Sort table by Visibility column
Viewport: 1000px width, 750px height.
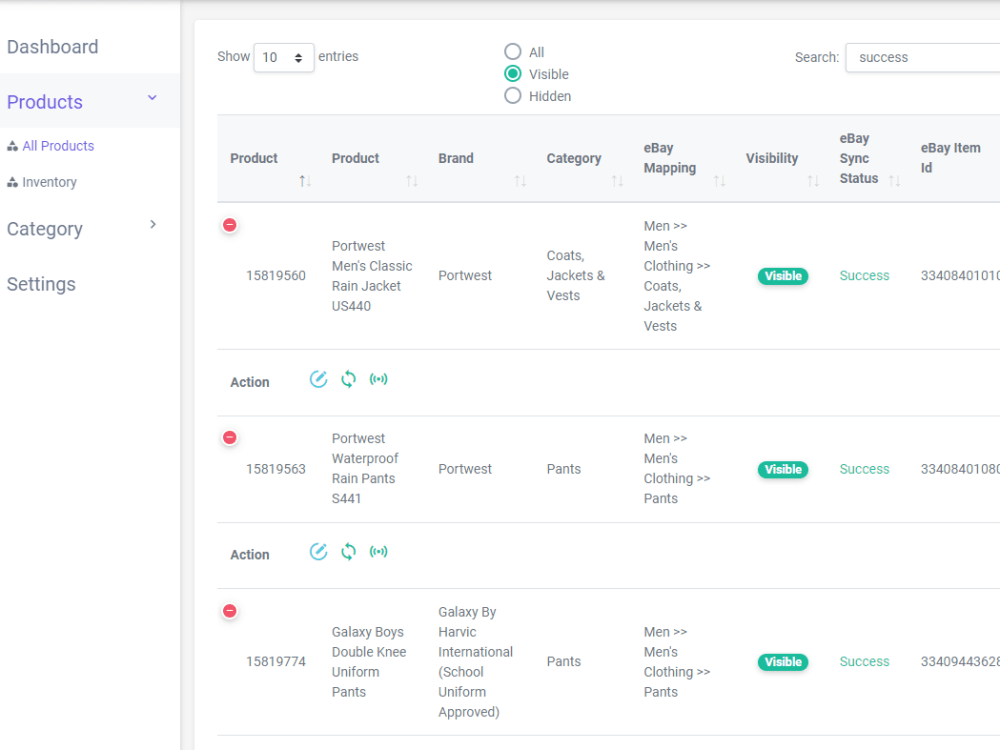(813, 181)
